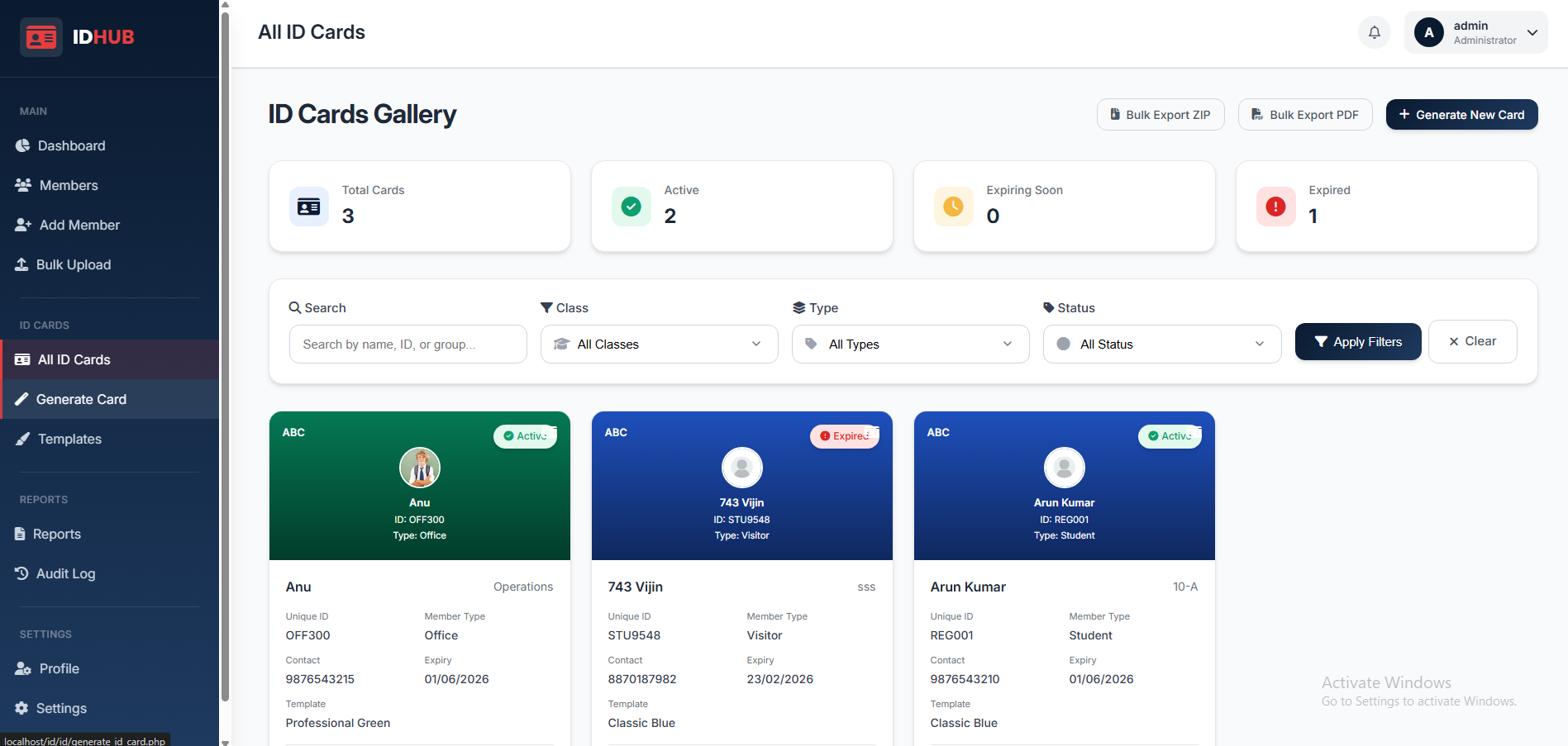Open the All Status filter dropdown

coord(1161,344)
